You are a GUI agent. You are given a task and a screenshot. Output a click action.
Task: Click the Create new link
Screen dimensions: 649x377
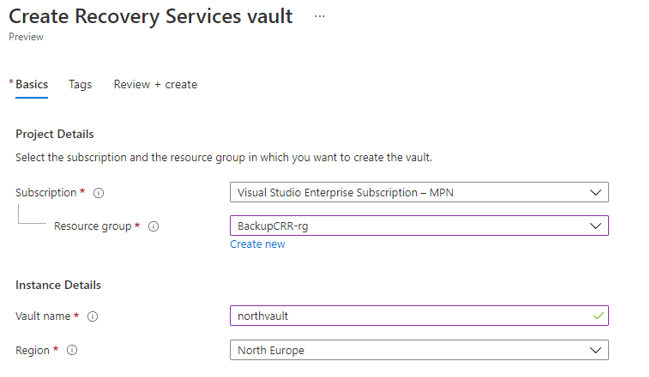point(257,244)
